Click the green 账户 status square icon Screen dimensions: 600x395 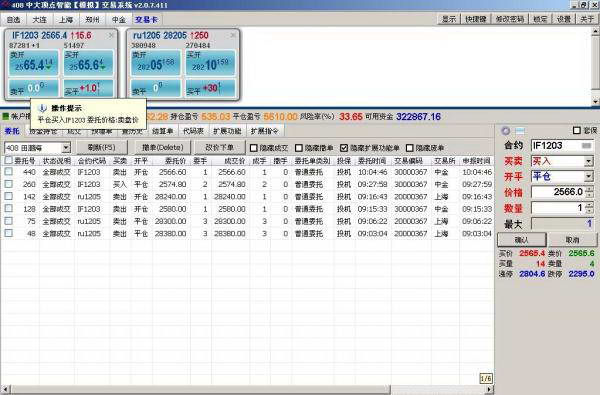click(x=5, y=116)
